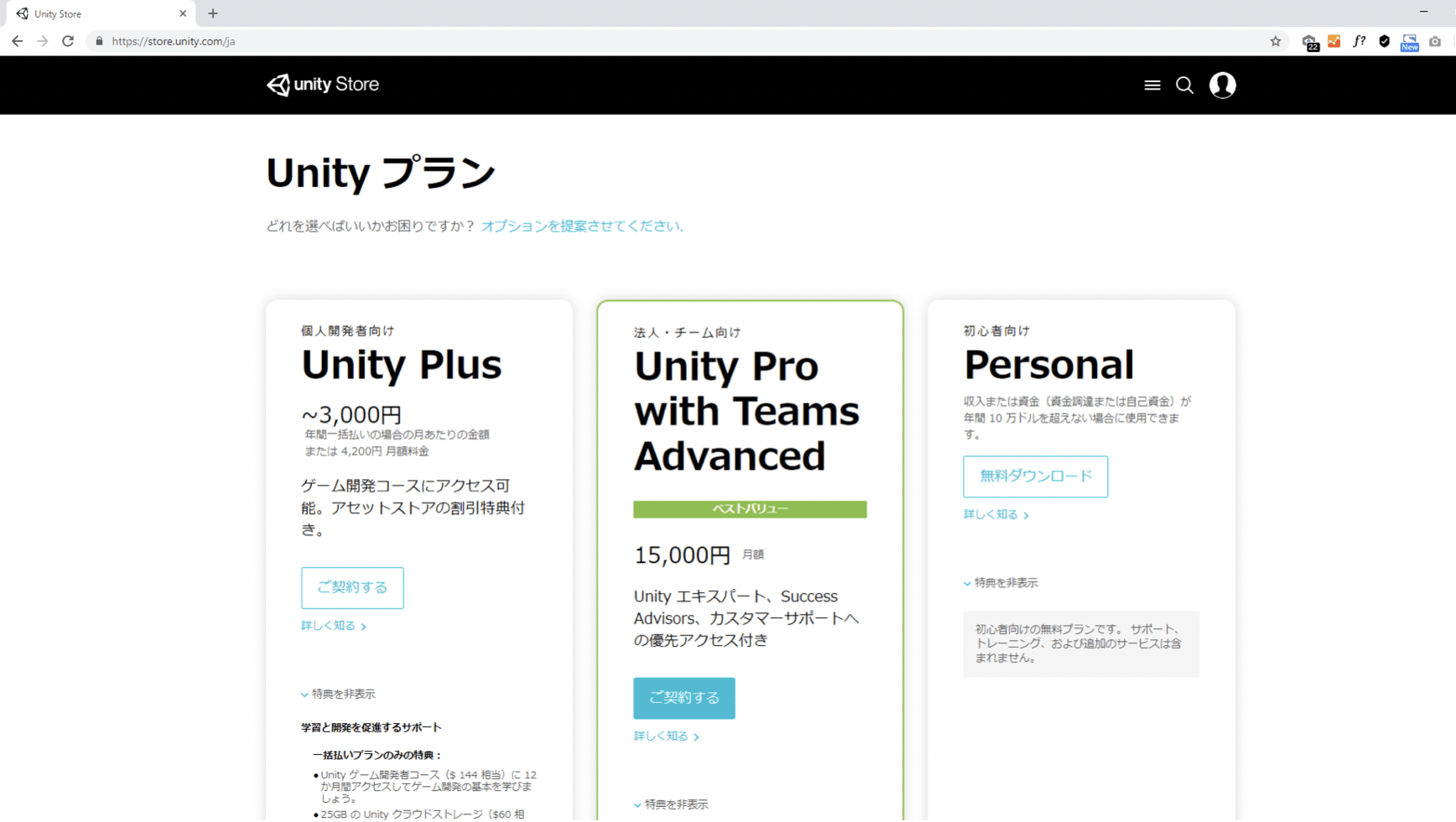Collapse 特典を非表示 in Unity Plus card
Screen dimensions: 1456x822
coord(338,695)
